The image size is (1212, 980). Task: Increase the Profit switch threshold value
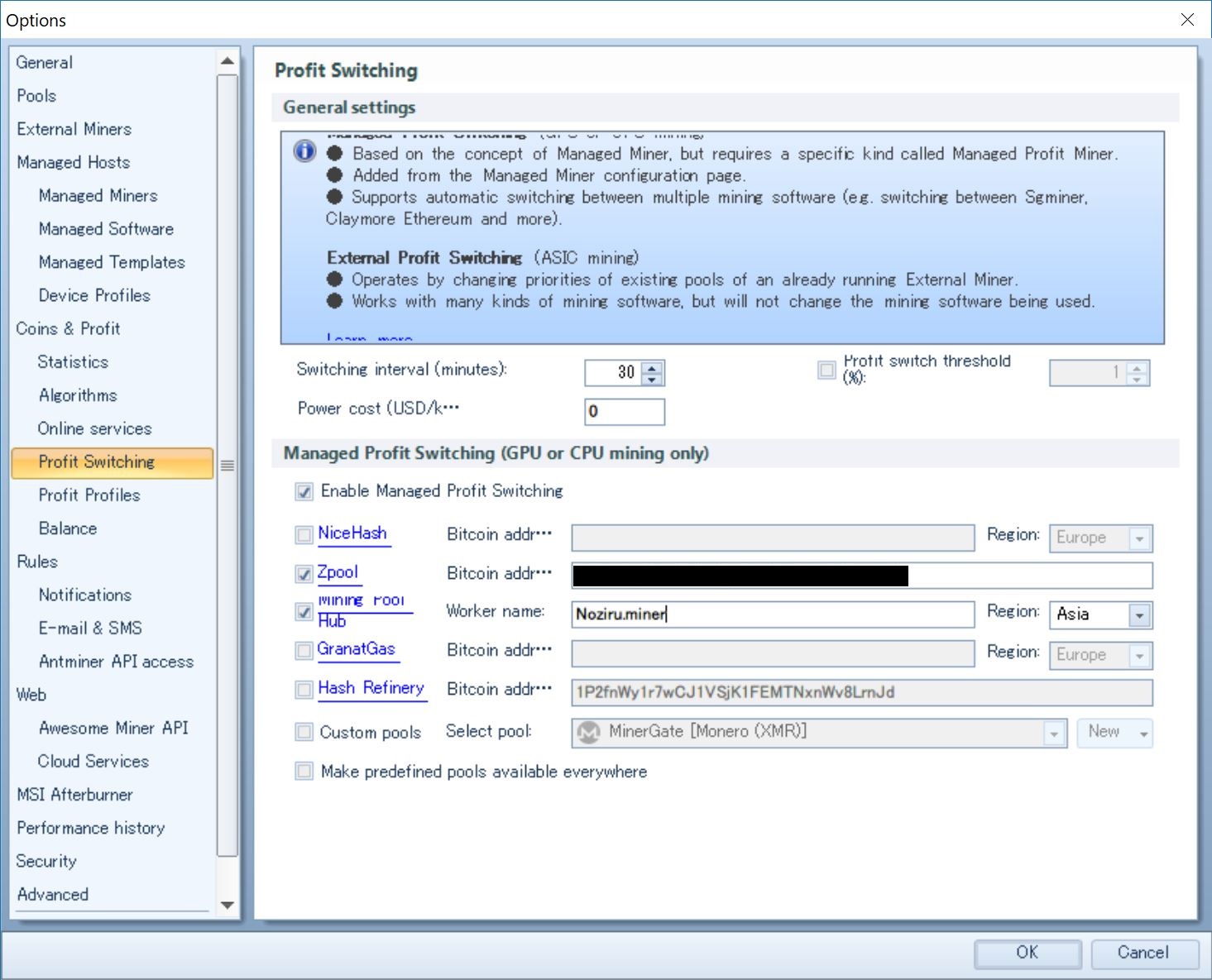[1137, 367]
